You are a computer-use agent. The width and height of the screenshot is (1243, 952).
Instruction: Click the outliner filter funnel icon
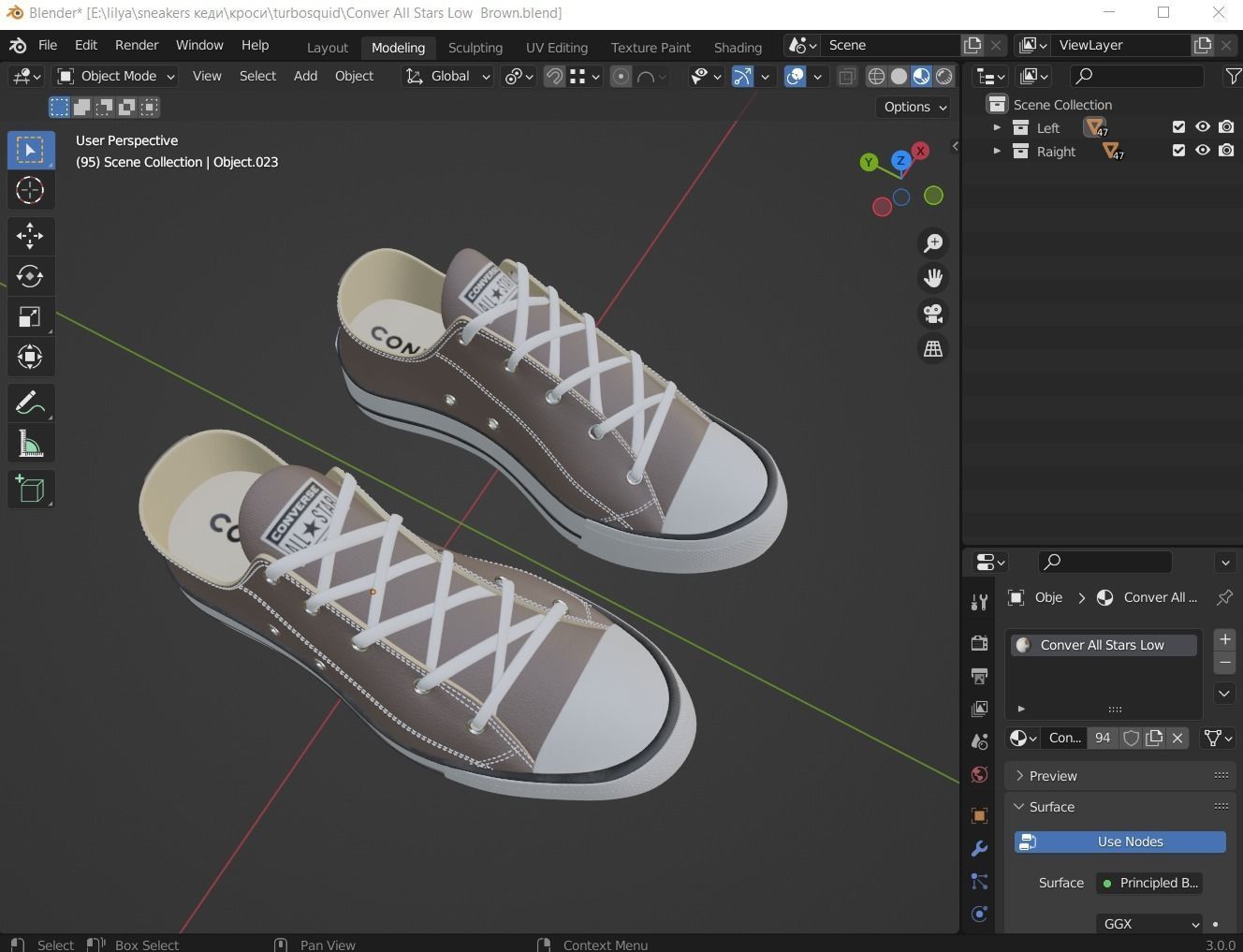point(1233,76)
